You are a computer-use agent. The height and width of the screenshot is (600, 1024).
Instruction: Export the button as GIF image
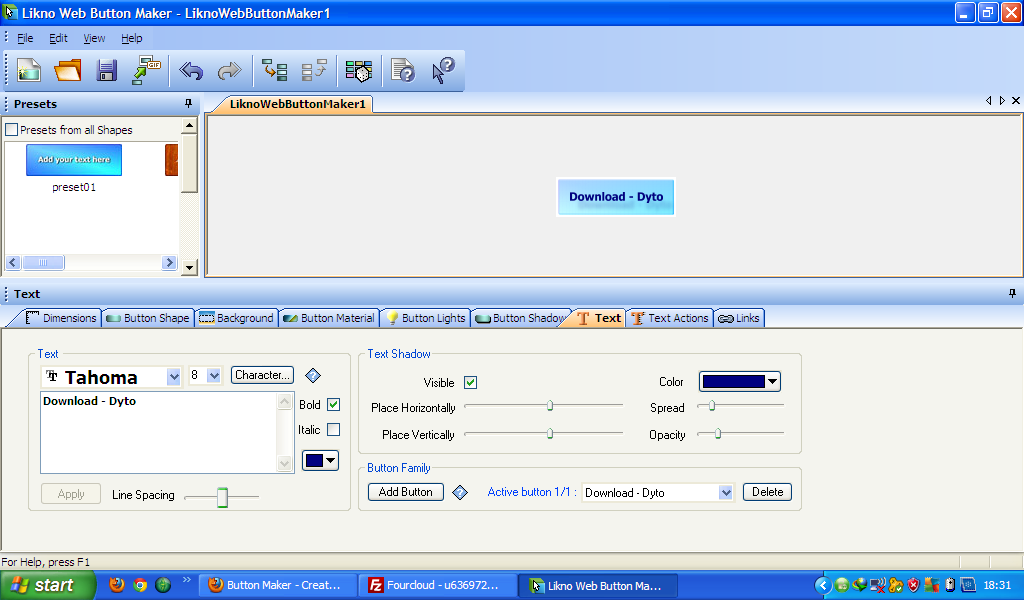pyautogui.click(x=147, y=70)
